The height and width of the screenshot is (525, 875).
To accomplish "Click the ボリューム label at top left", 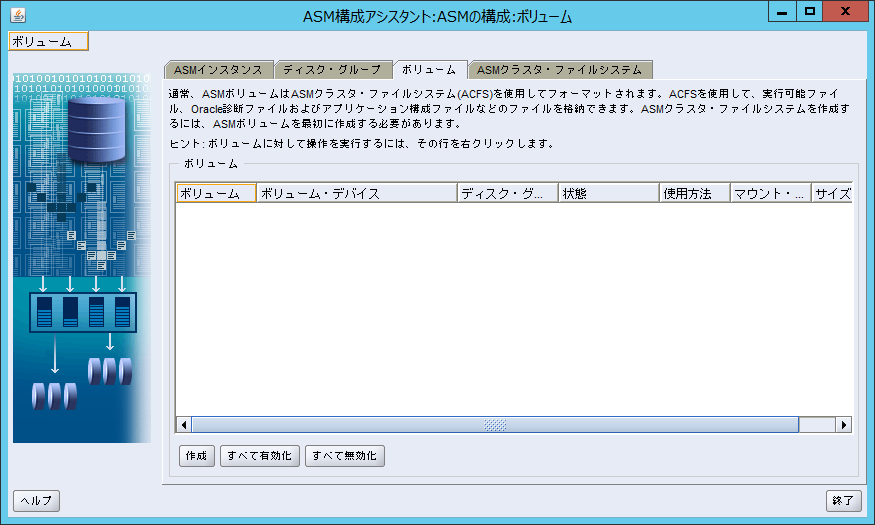I will [x=48, y=42].
